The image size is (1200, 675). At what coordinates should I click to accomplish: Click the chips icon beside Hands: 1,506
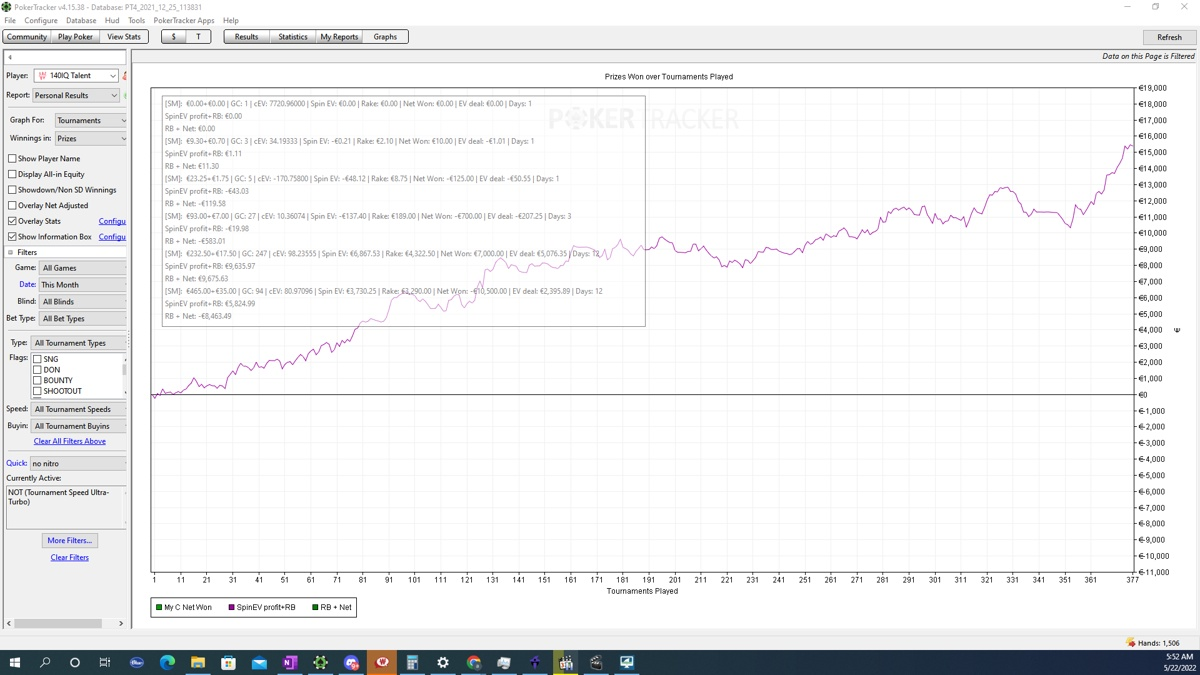click(1131, 643)
